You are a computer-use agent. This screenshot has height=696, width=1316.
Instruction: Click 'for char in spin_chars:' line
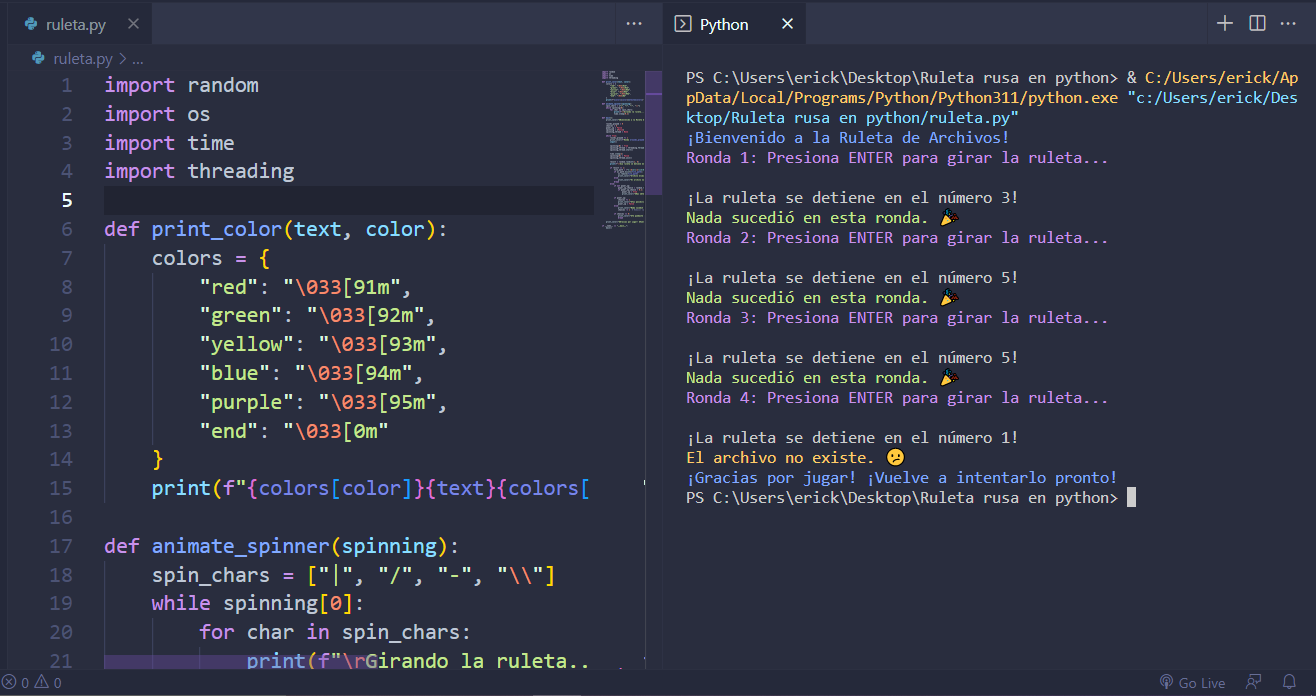(335, 632)
